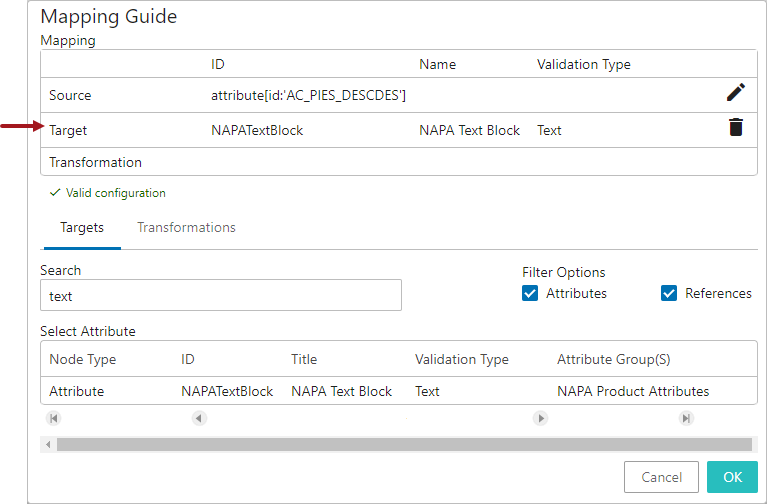767x504 pixels.
Task: Select the Source mapping row
Action: coord(399,95)
